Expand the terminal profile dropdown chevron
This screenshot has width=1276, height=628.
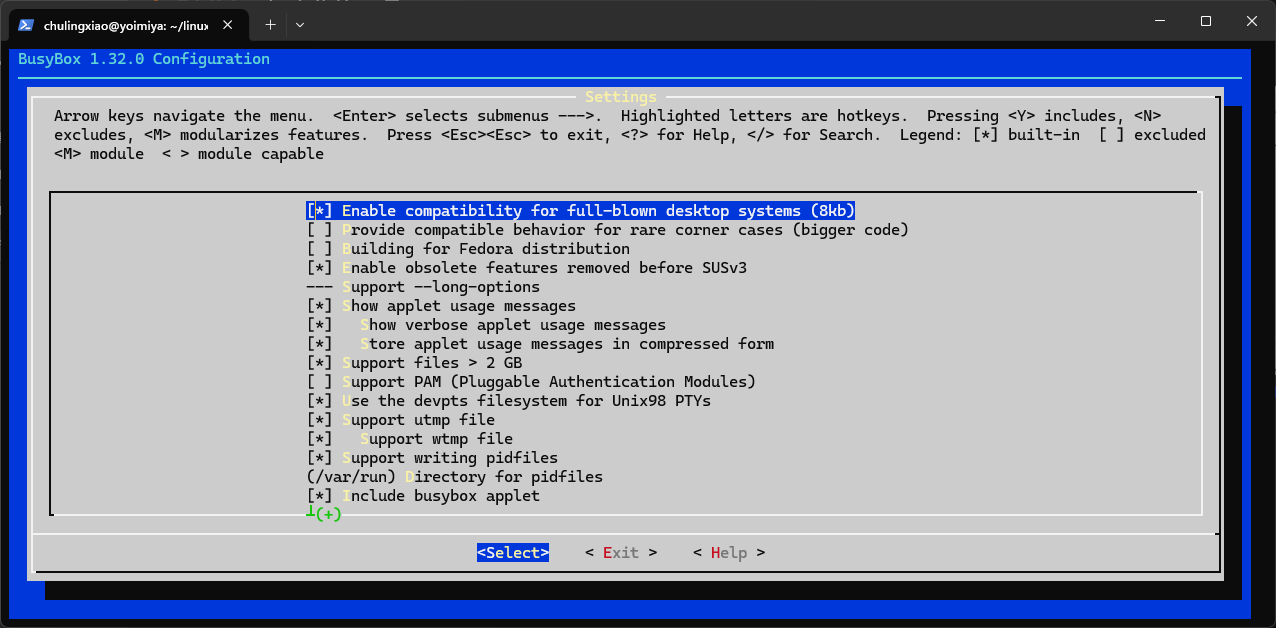click(300, 23)
